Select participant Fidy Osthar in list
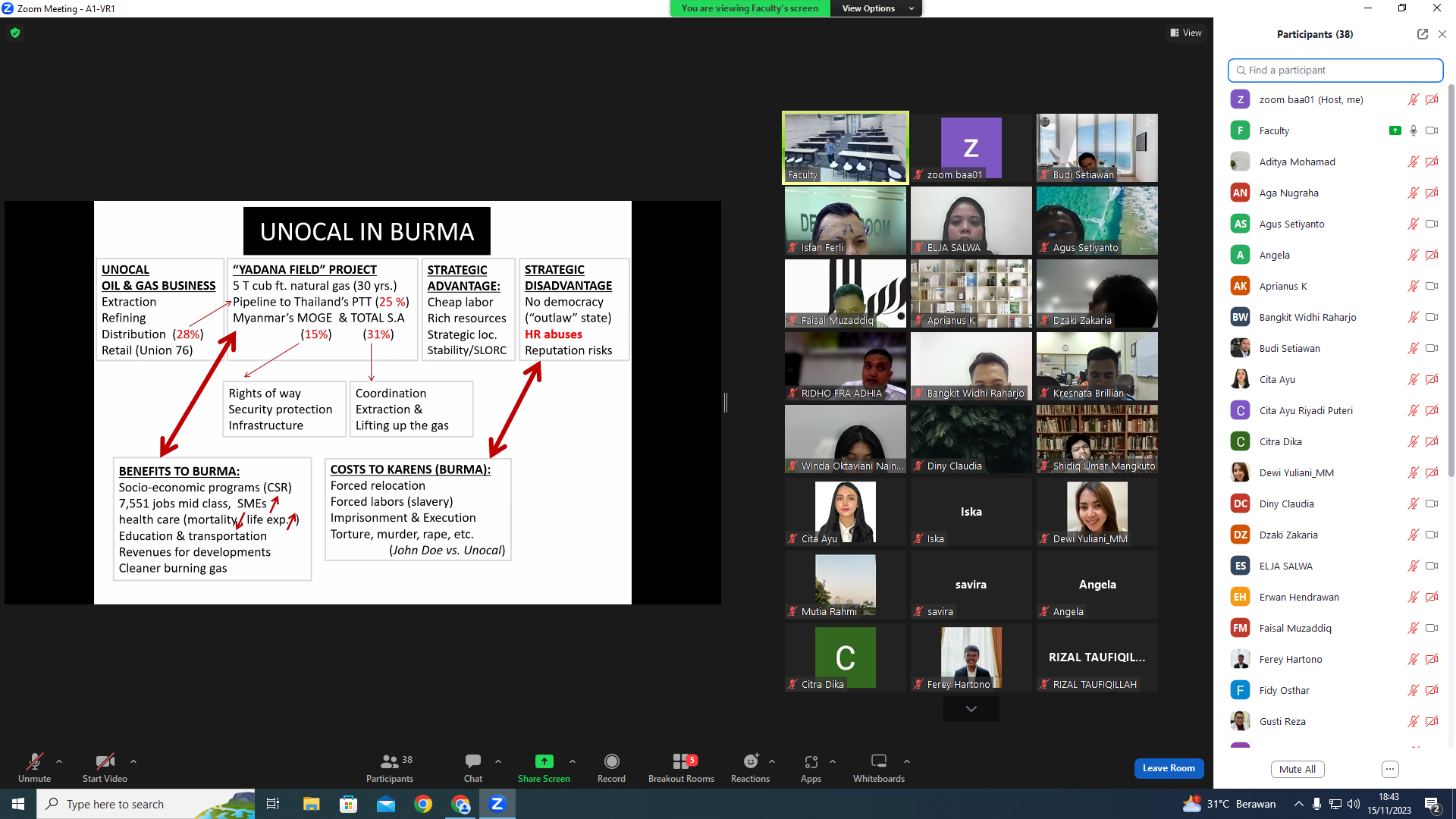Image resolution: width=1456 pixels, height=819 pixels. (1335, 690)
